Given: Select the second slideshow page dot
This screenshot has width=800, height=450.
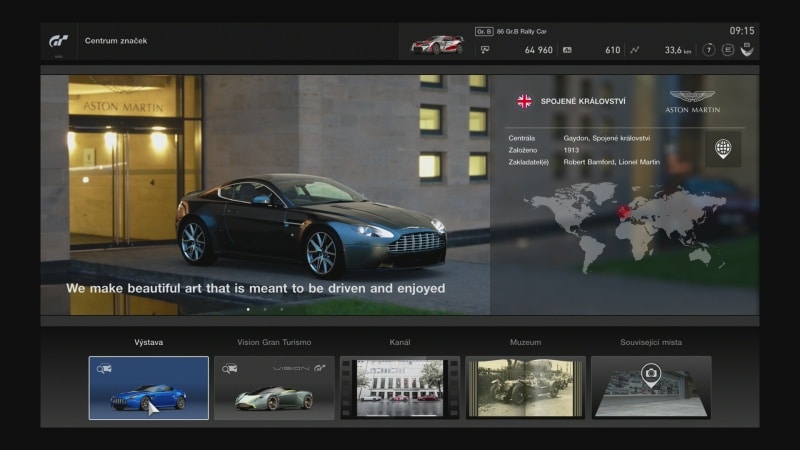Looking at the screenshot, I should pos(265,309).
